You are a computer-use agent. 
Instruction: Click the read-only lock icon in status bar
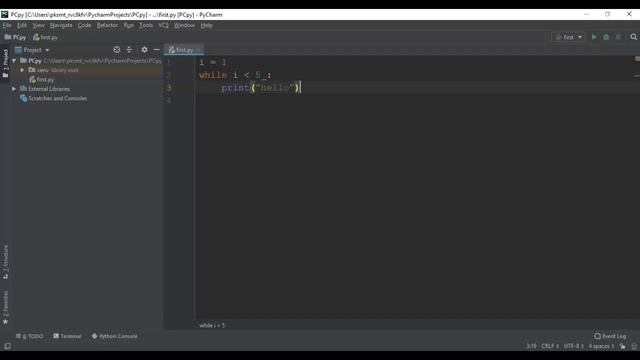tap(622, 346)
